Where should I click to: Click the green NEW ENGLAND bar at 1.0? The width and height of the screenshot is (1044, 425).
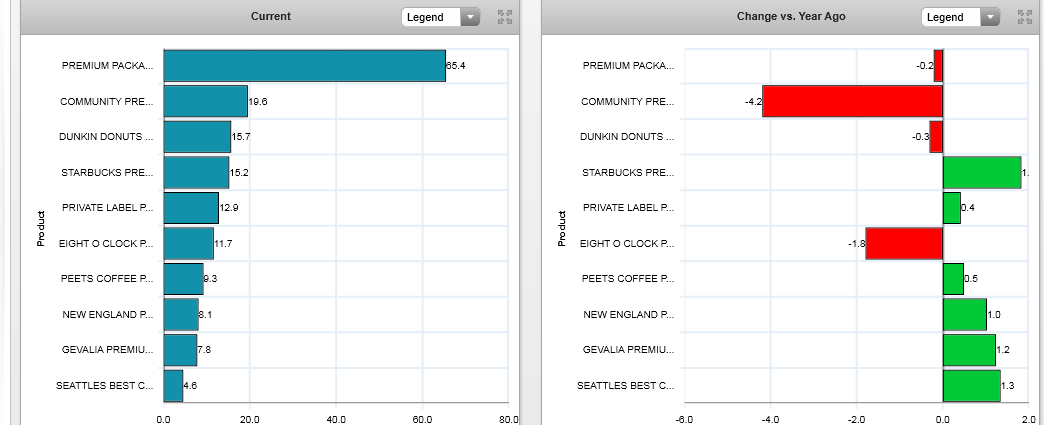coord(964,314)
